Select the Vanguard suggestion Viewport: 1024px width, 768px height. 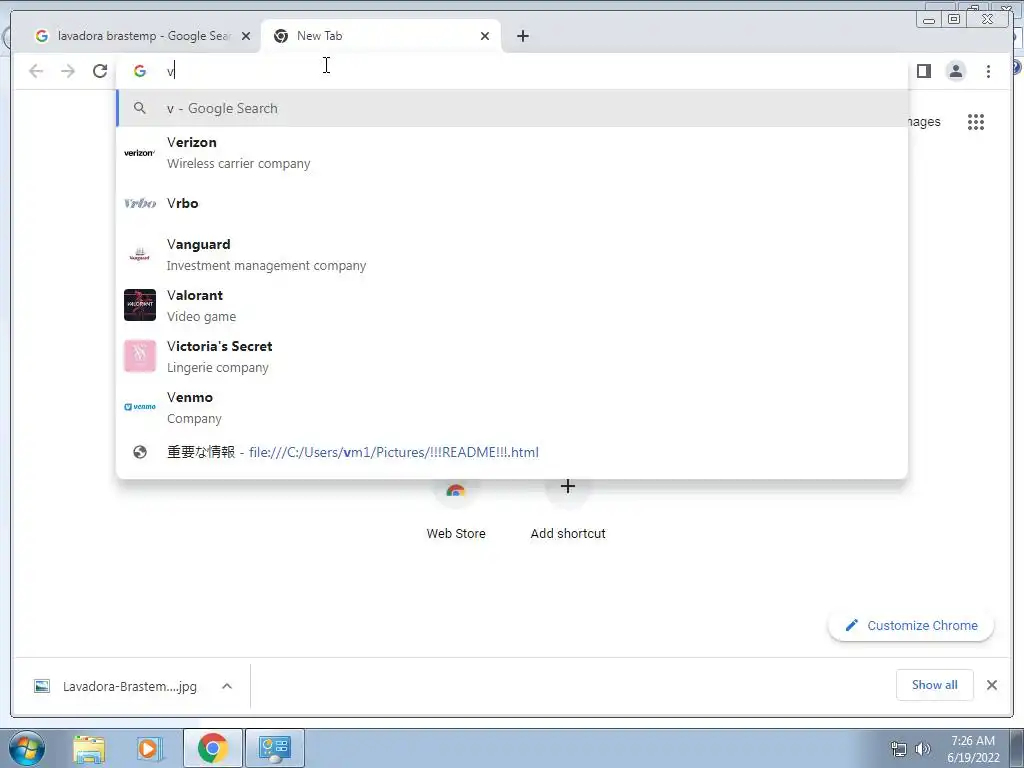pos(512,255)
